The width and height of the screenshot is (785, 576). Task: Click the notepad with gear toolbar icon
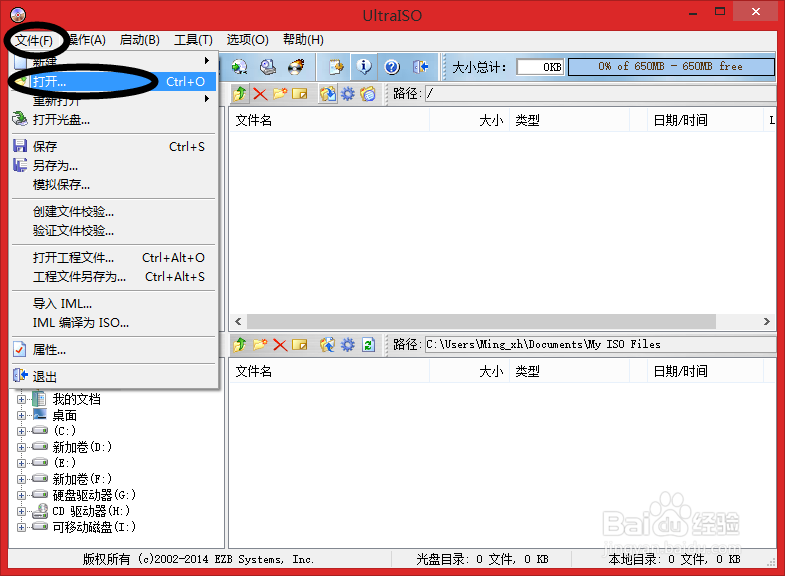(x=336, y=67)
